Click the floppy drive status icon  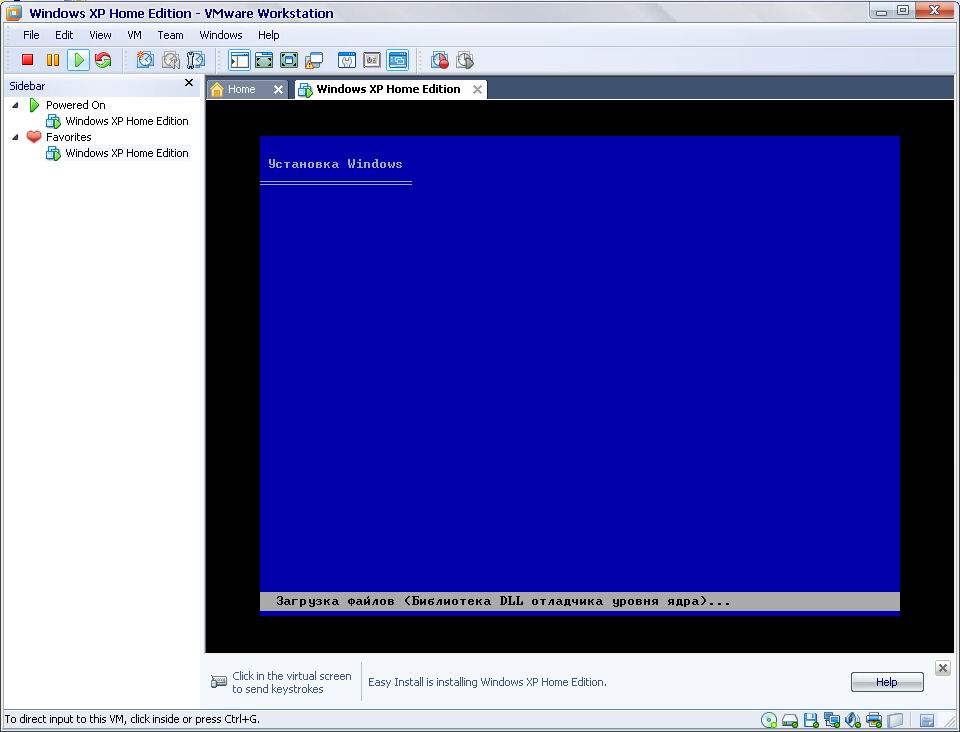tap(811, 720)
